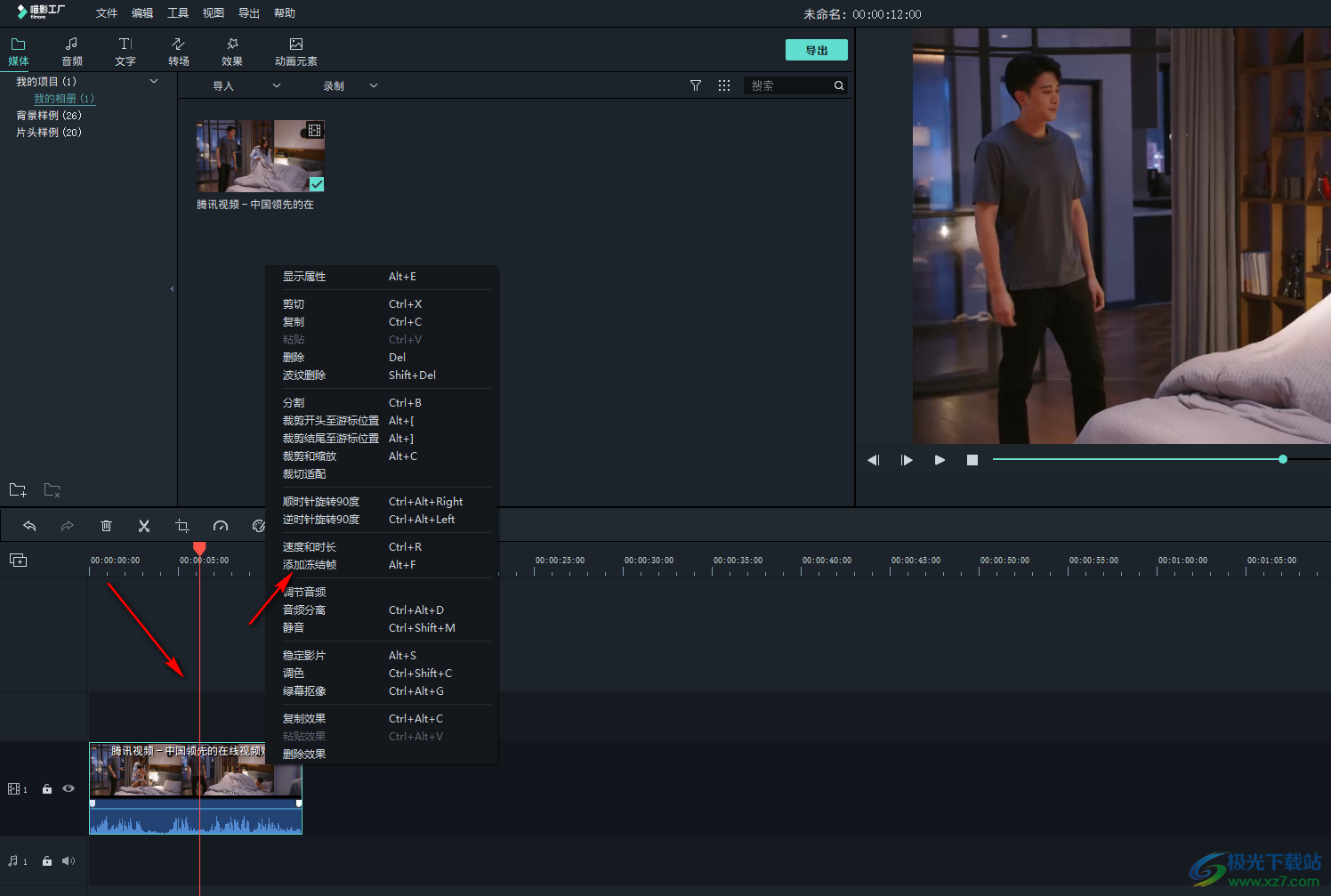Split clip with scissors icon
The width and height of the screenshot is (1331, 896).
point(144,526)
